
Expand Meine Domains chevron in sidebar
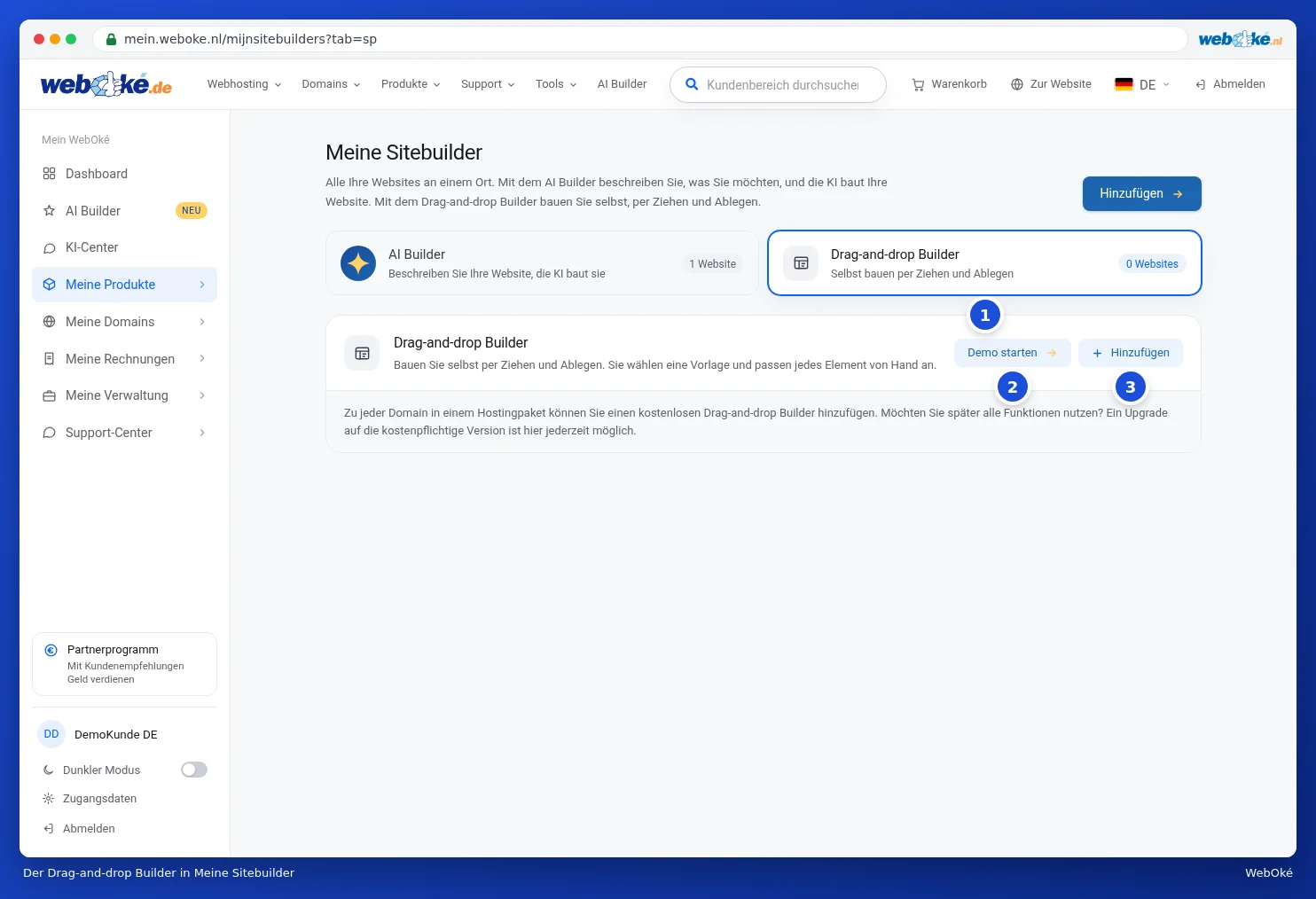coord(202,322)
